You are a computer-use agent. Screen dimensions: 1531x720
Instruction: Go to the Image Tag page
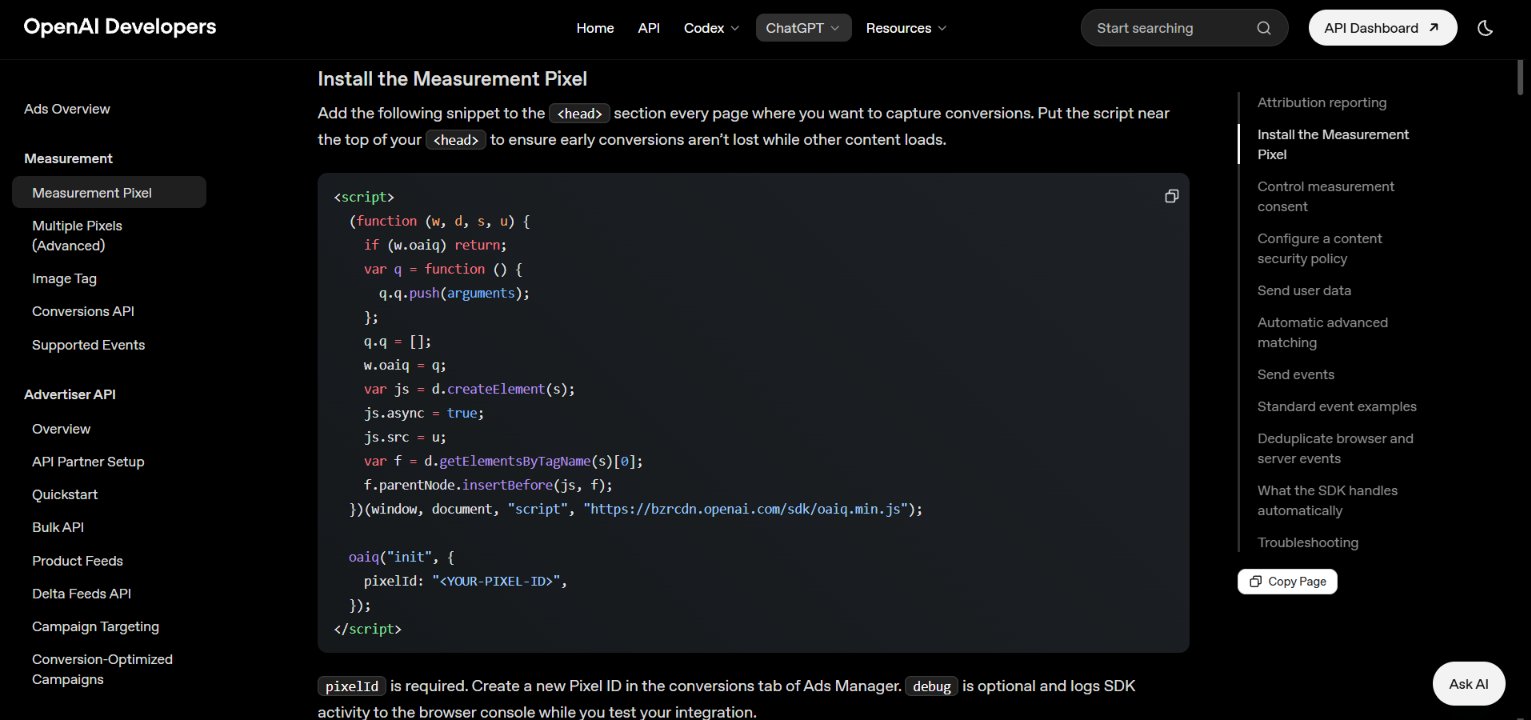pos(64,278)
